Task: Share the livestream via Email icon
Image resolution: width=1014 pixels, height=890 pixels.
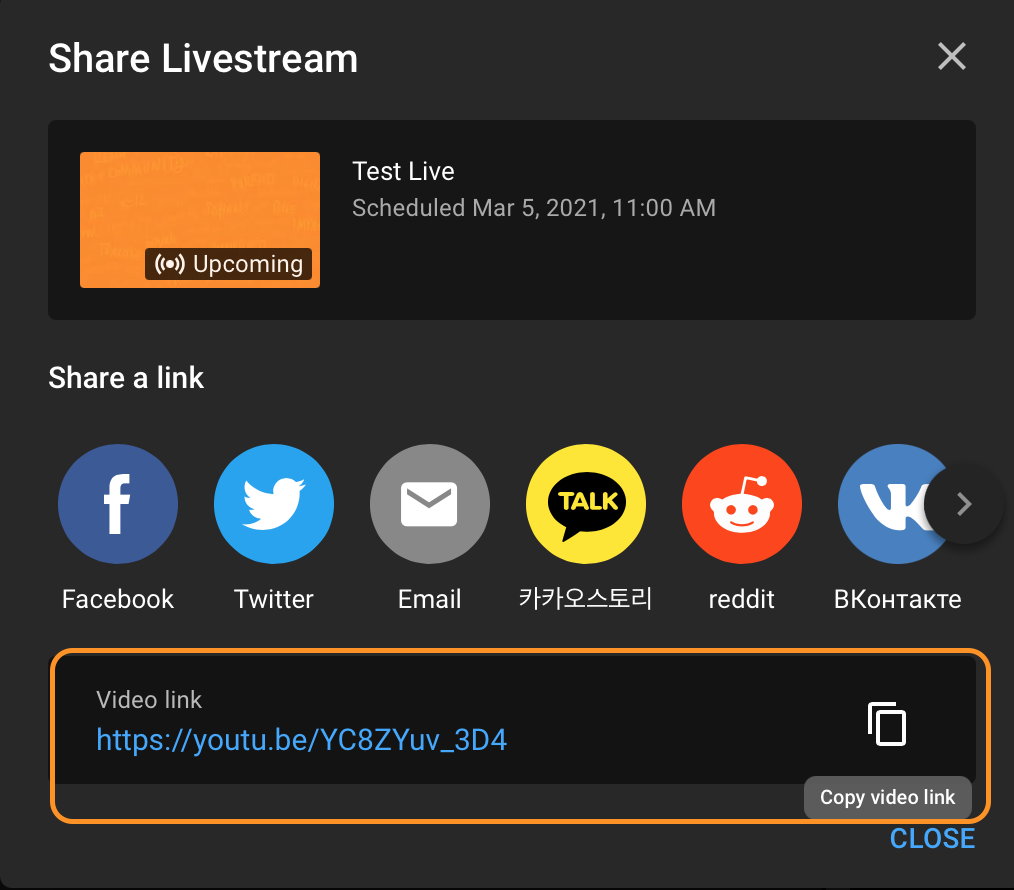Action: pyautogui.click(x=429, y=503)
